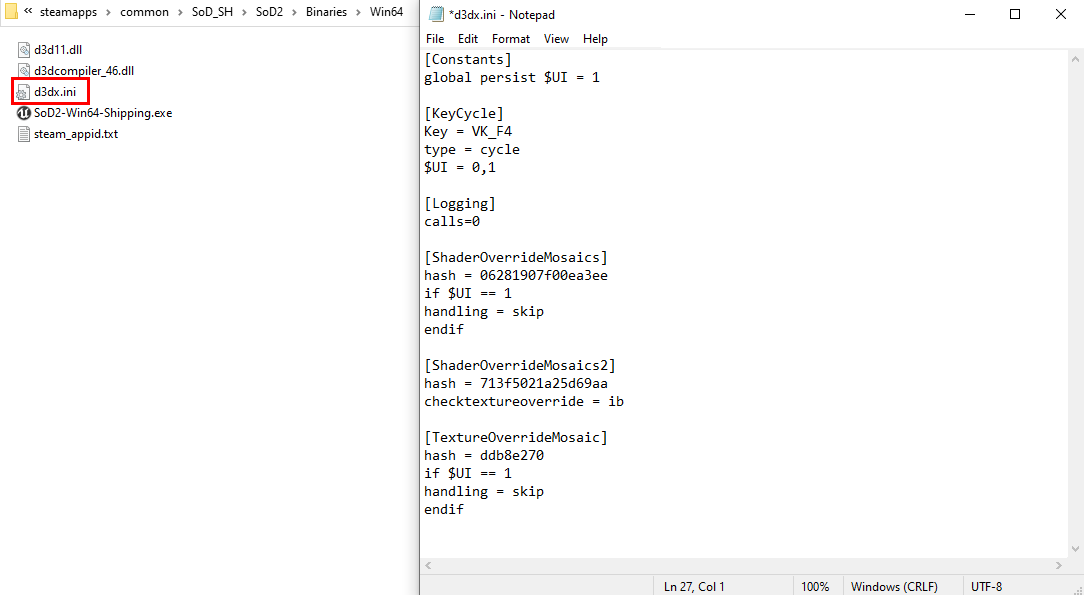Viewport: 1084px width, 595px height.
Task: Open the Format menu in Notepad
Action: [x=510, y=39]
